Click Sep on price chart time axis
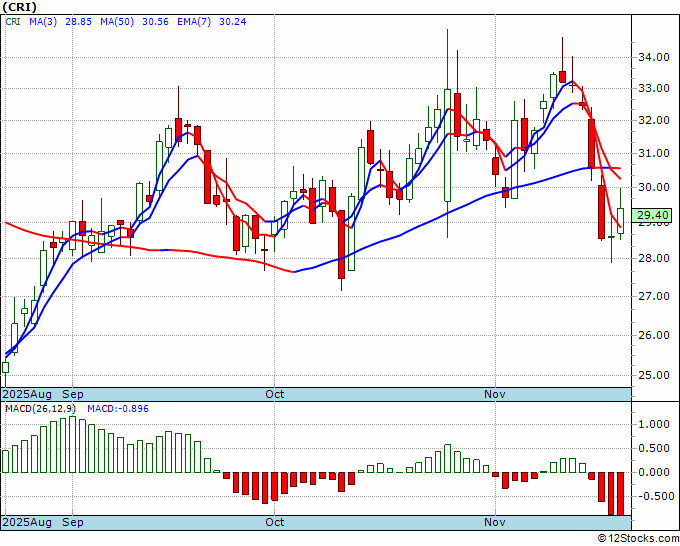This screenshot has height=546, width=680. pyautogui.click(x=72, y=394)
